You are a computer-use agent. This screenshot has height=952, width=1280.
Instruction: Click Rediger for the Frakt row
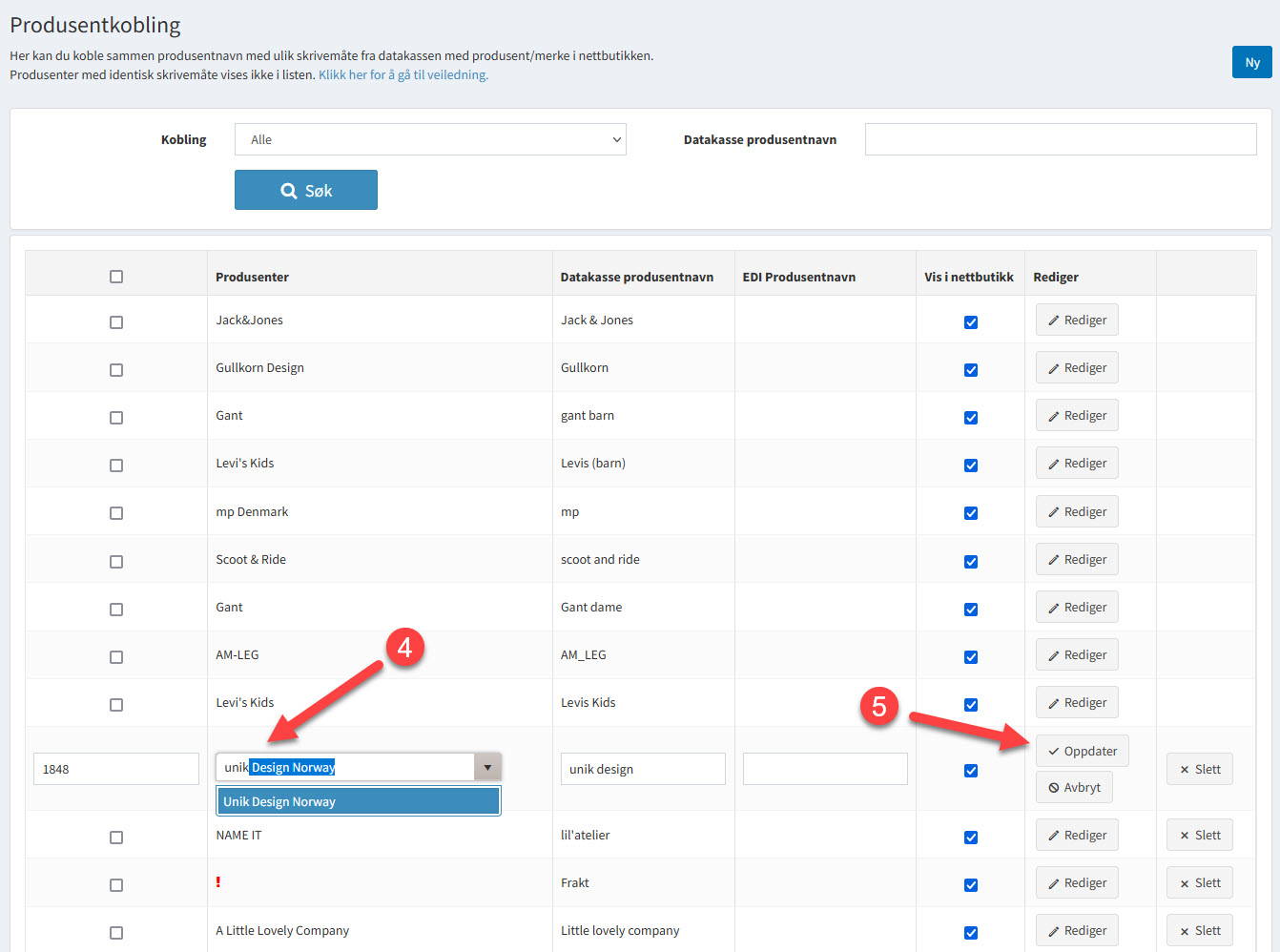click(x=1077, y=883)
